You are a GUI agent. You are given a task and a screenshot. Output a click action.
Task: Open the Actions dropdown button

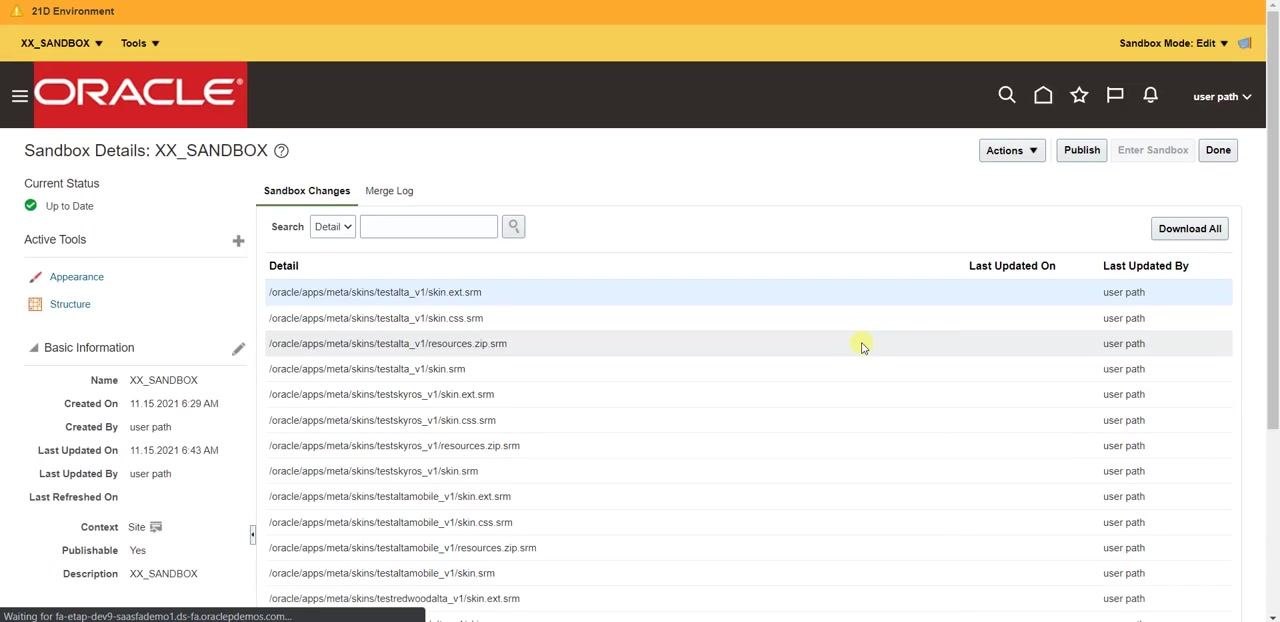coord(1012,151)
